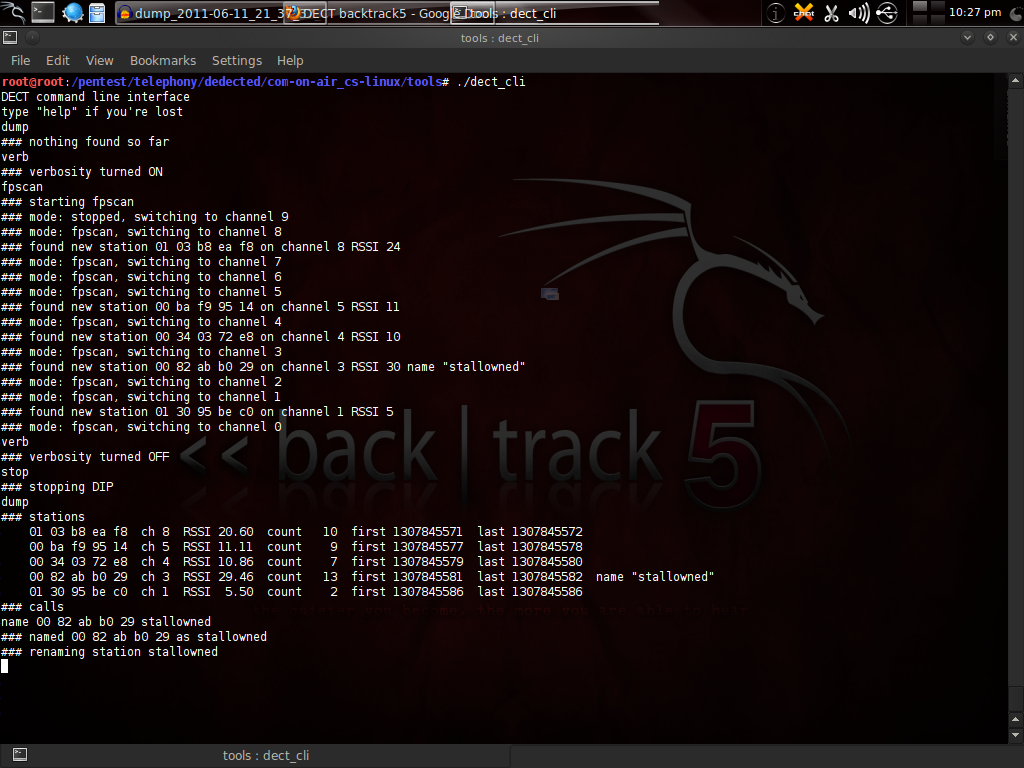Launch the terminal from the top panel
The image size is (1024, 768).
coord(43,12)
